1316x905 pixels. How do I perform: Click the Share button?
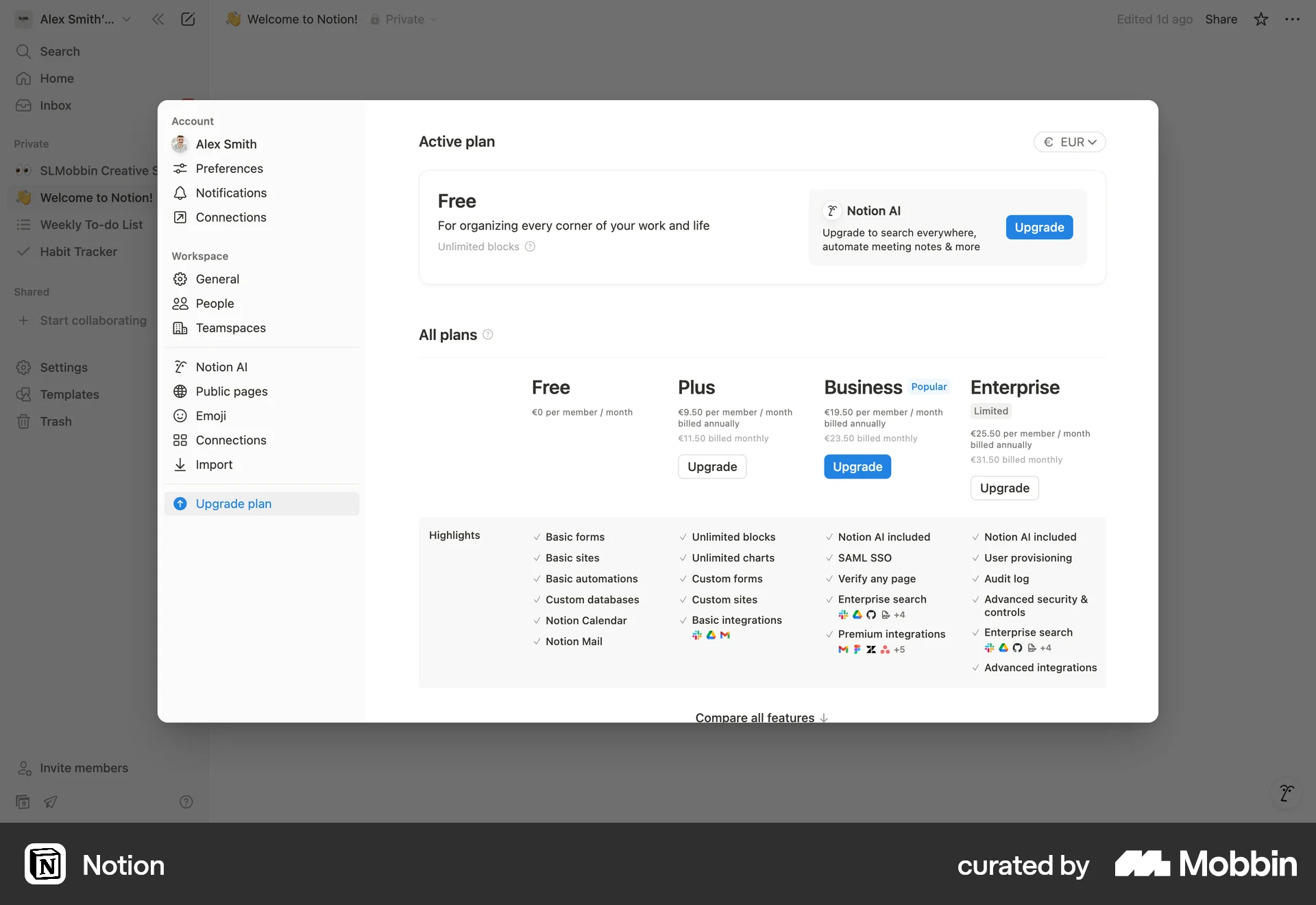coord(1222,19)
